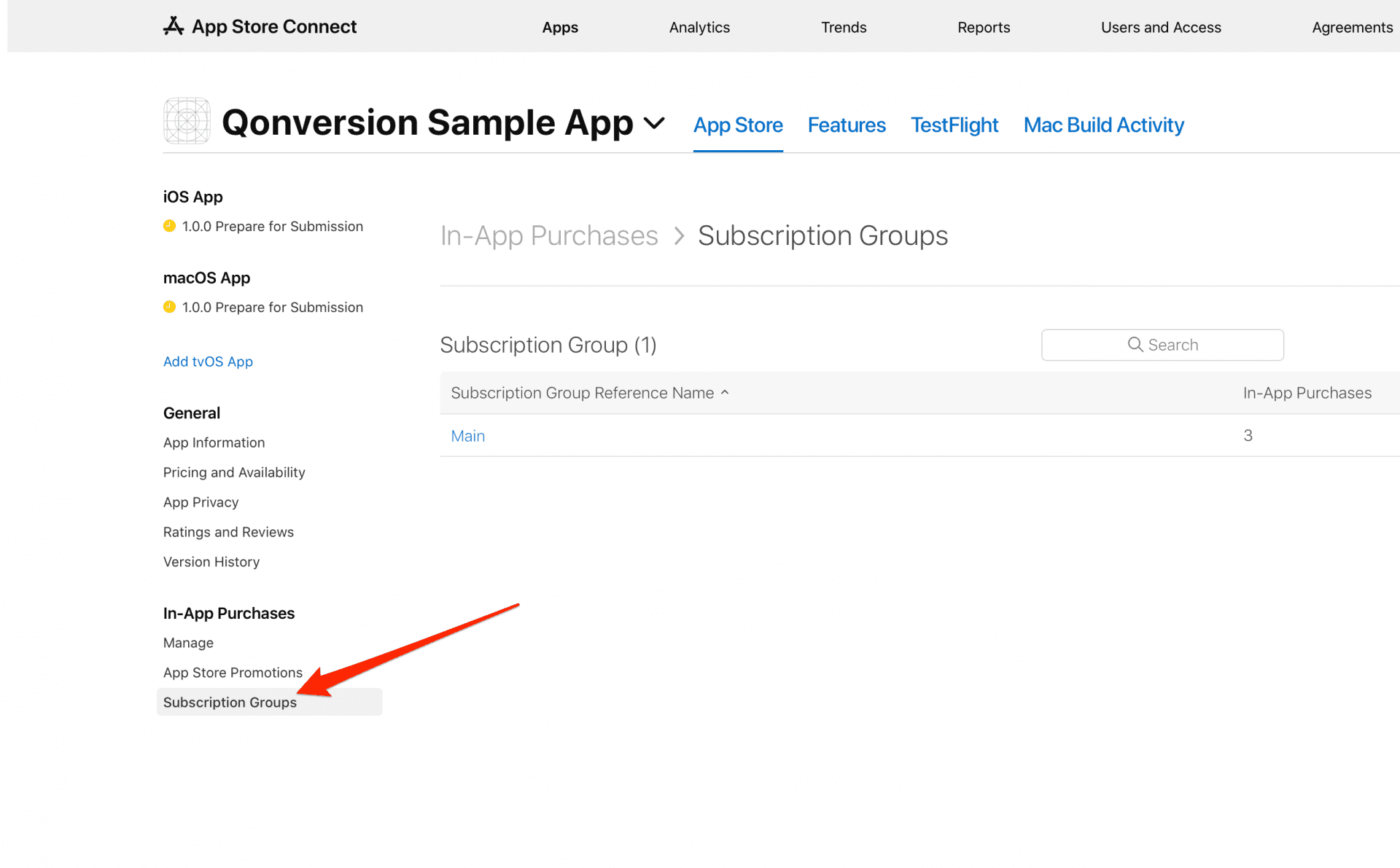1400x868 pixels.
Task: Open the app switcher chevron next to Qonversion Sample App
Action: point(654,124)
